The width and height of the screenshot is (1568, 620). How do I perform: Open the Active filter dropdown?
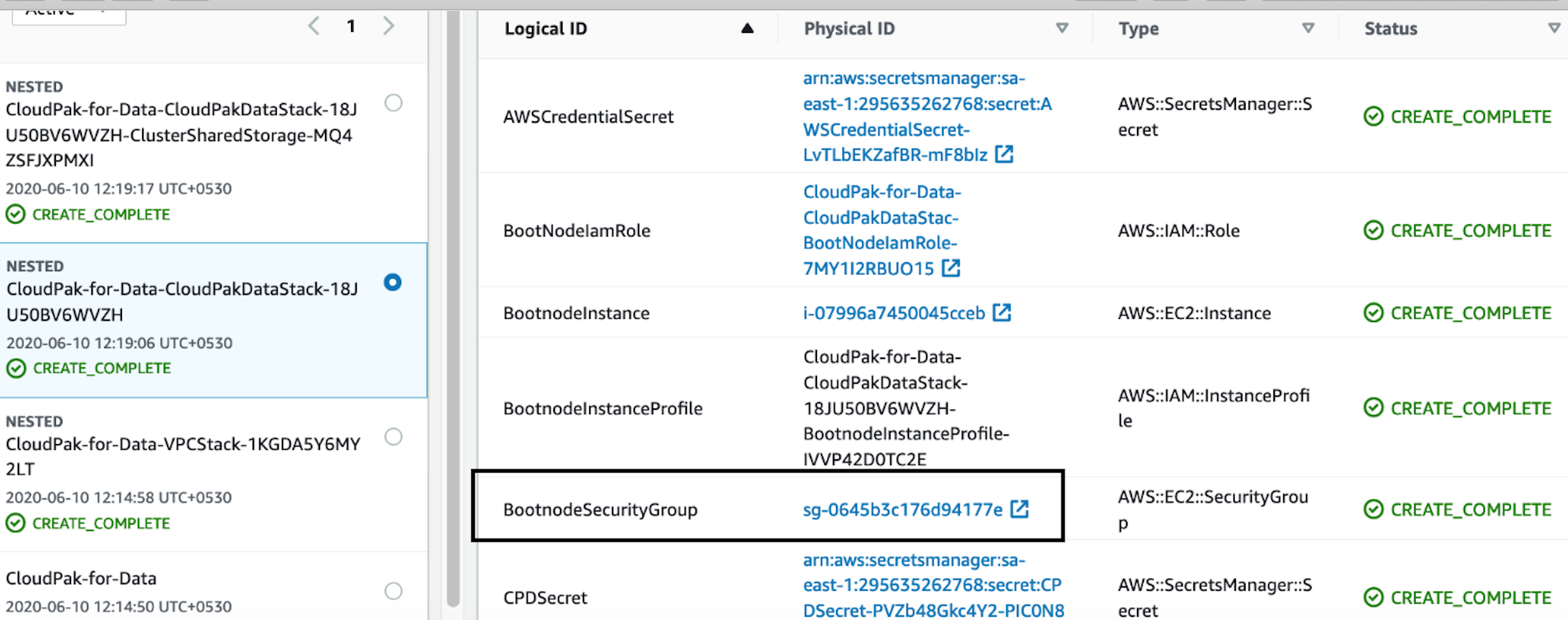pos(69,14)
